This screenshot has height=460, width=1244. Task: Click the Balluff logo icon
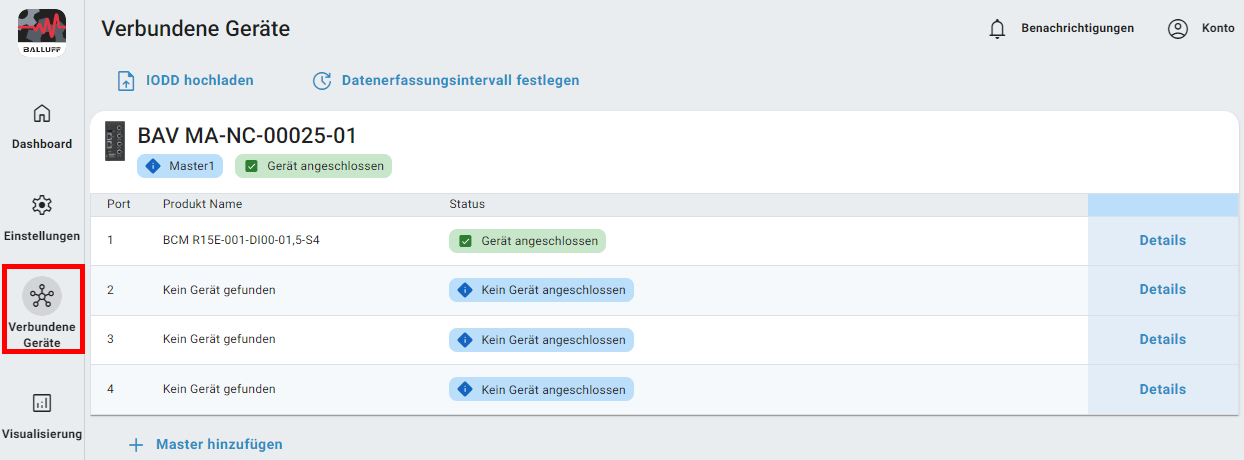click(42, 32)
